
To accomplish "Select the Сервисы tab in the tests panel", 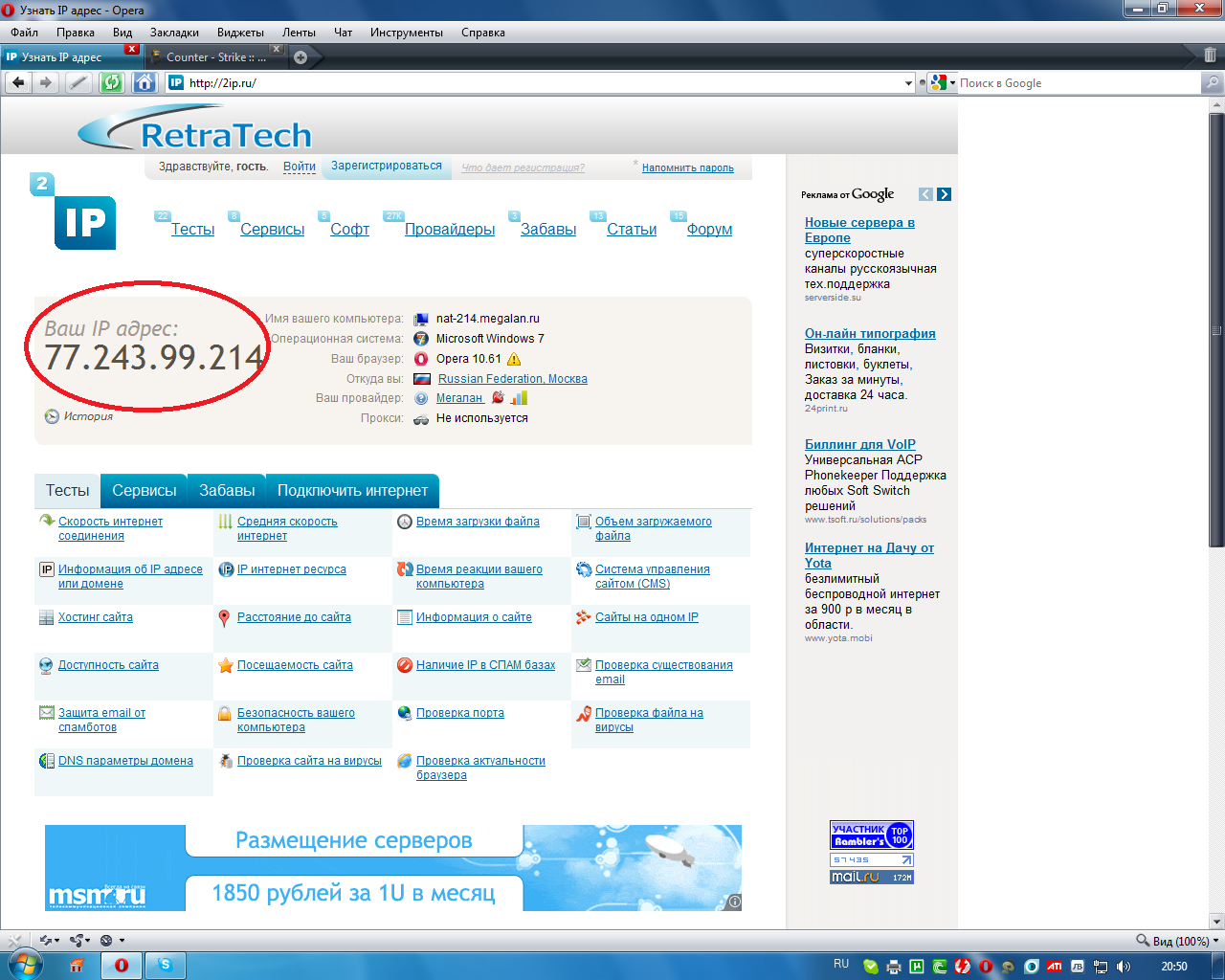I will click(x=145, y=491).
